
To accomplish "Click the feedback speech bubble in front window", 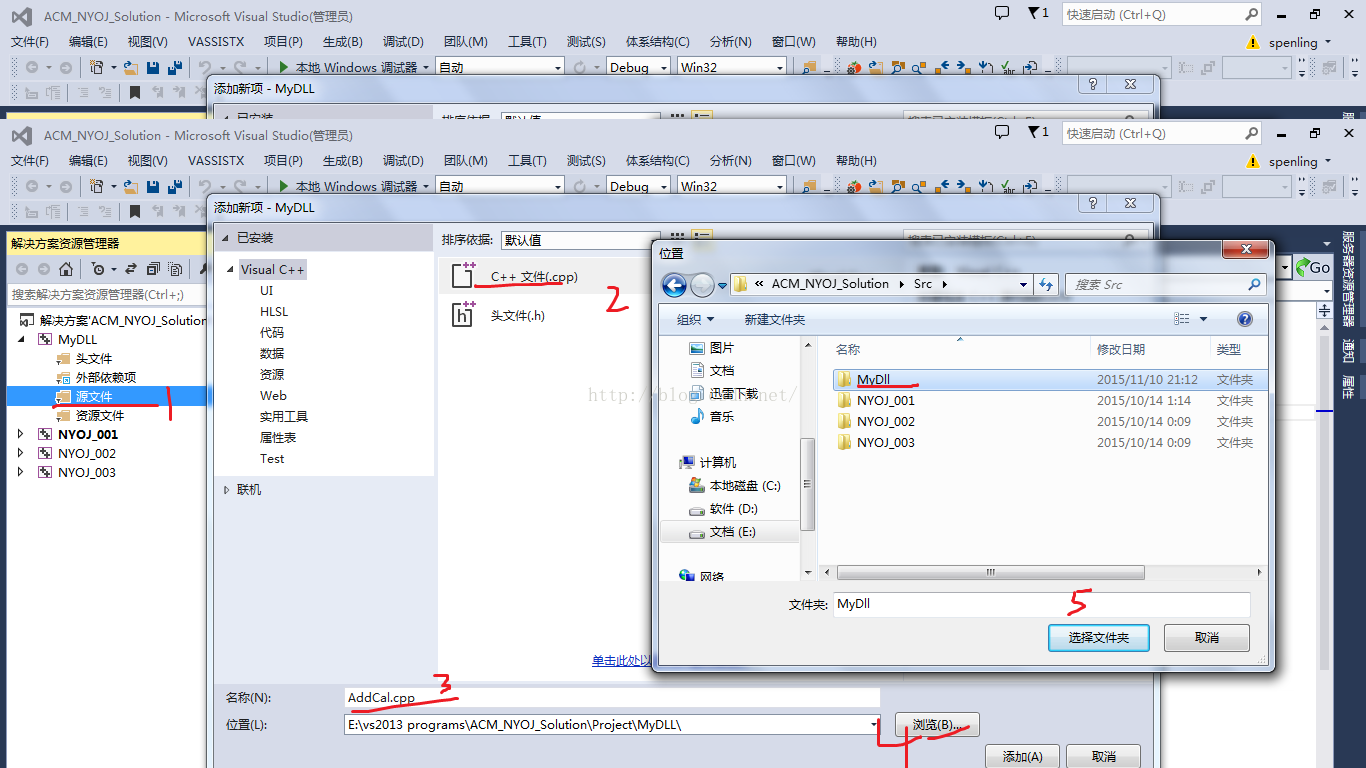I will pos(1002,132).
